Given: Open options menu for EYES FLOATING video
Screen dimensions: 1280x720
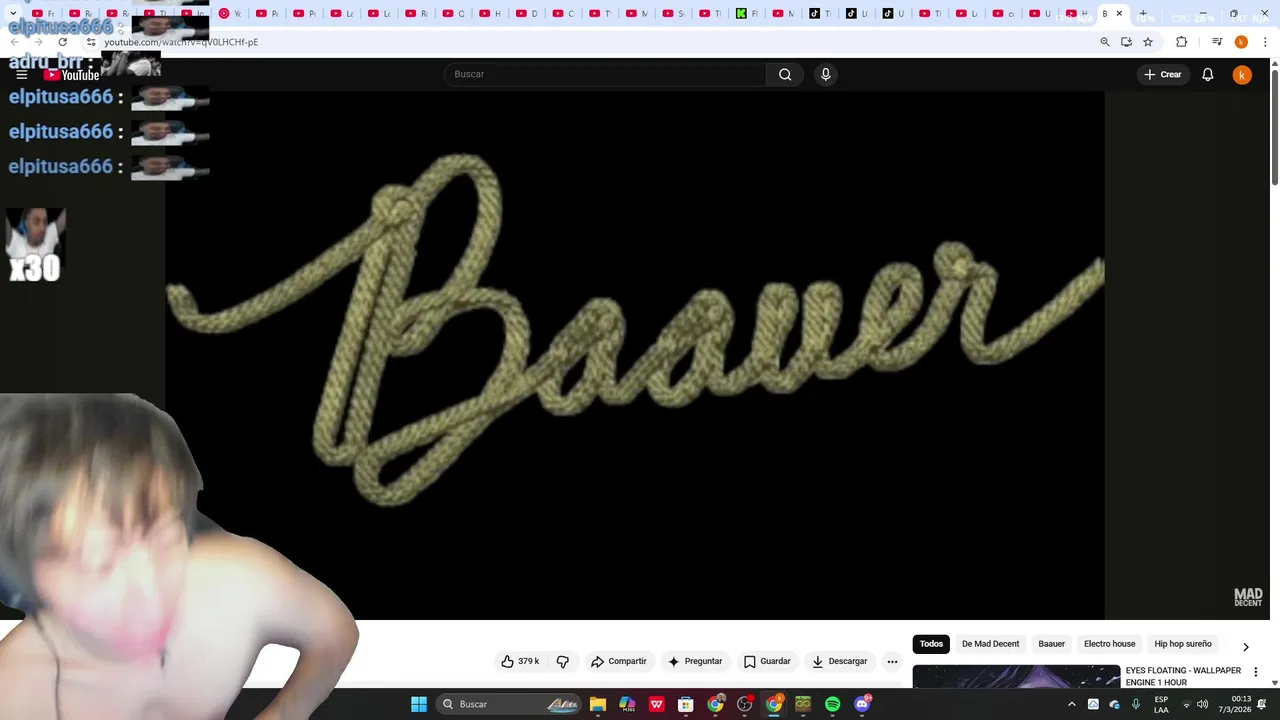Looking at the screenshot, I should 1256,672.
